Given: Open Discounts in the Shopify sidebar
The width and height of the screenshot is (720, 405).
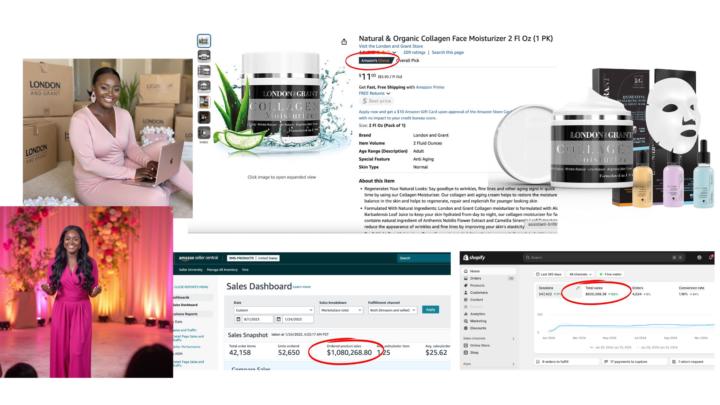Looking at the screenshot, I should 489,328.
